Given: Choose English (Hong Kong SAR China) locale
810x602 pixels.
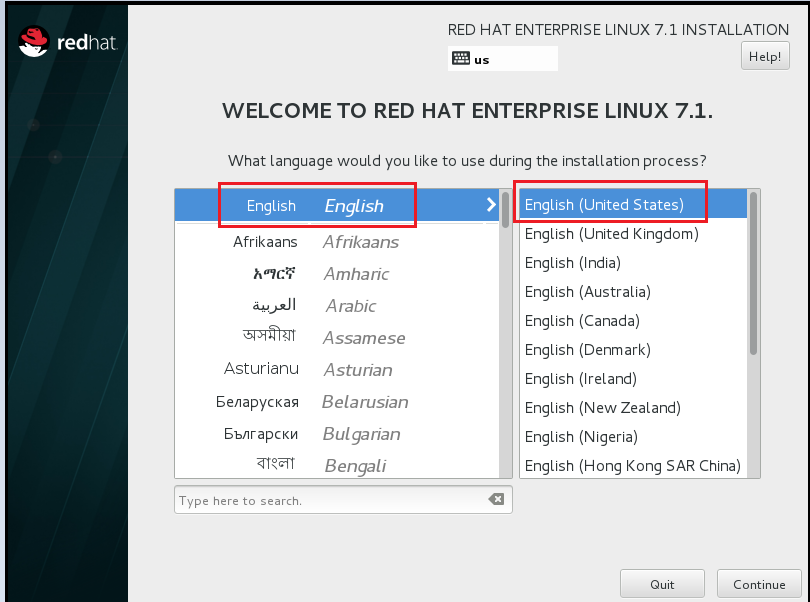Looking at the screenshot, I should coord(633,465).
